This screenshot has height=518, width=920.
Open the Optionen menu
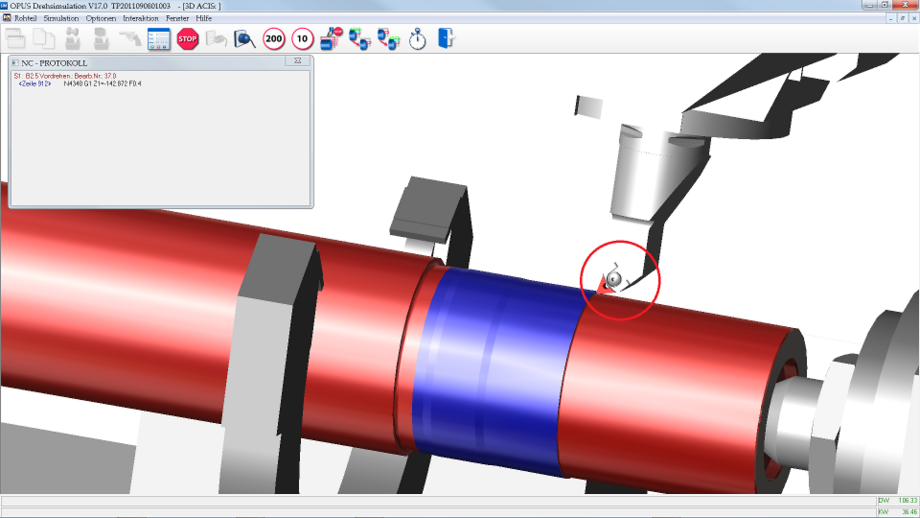100,18
